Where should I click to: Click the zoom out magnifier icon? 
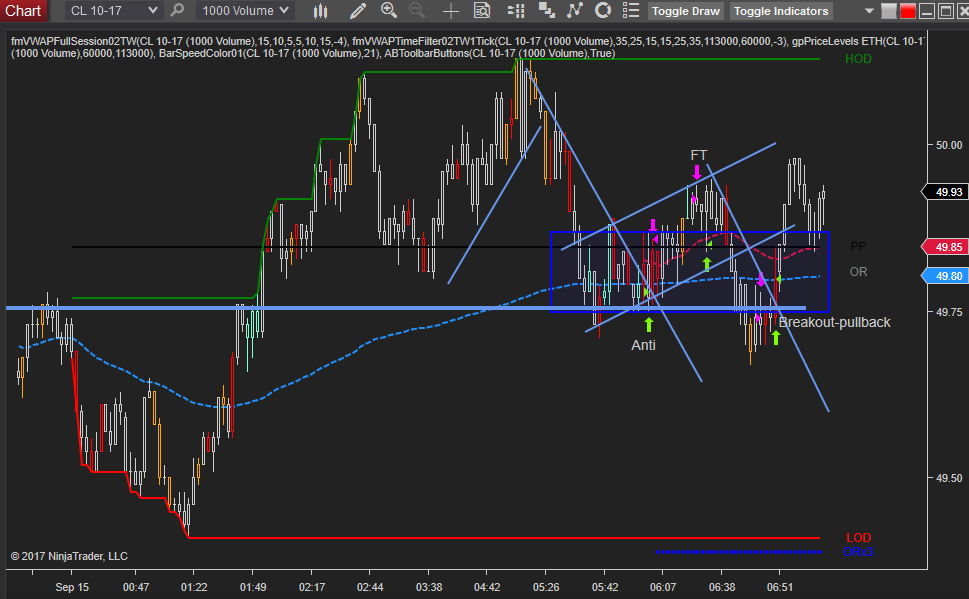(417, 11)
